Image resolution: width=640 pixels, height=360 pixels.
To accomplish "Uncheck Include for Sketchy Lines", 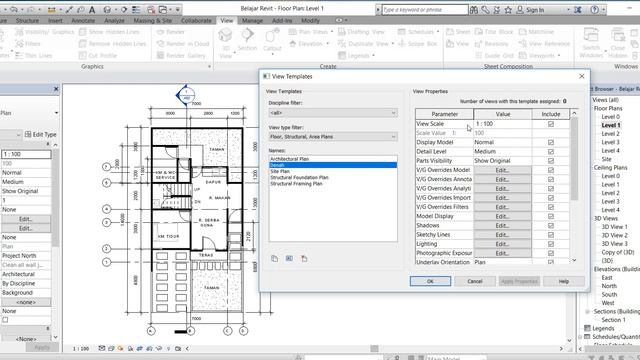I will [551, 235].
